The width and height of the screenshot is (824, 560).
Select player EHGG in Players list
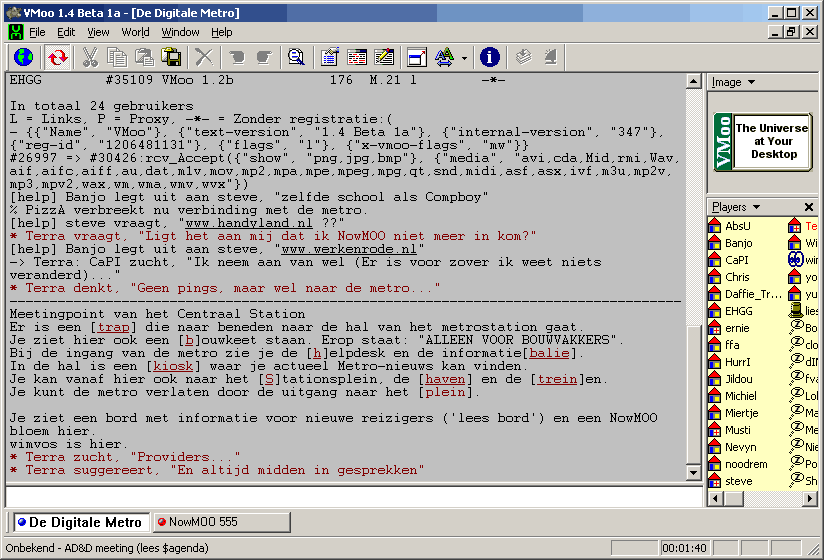click(x=738, y=311)
